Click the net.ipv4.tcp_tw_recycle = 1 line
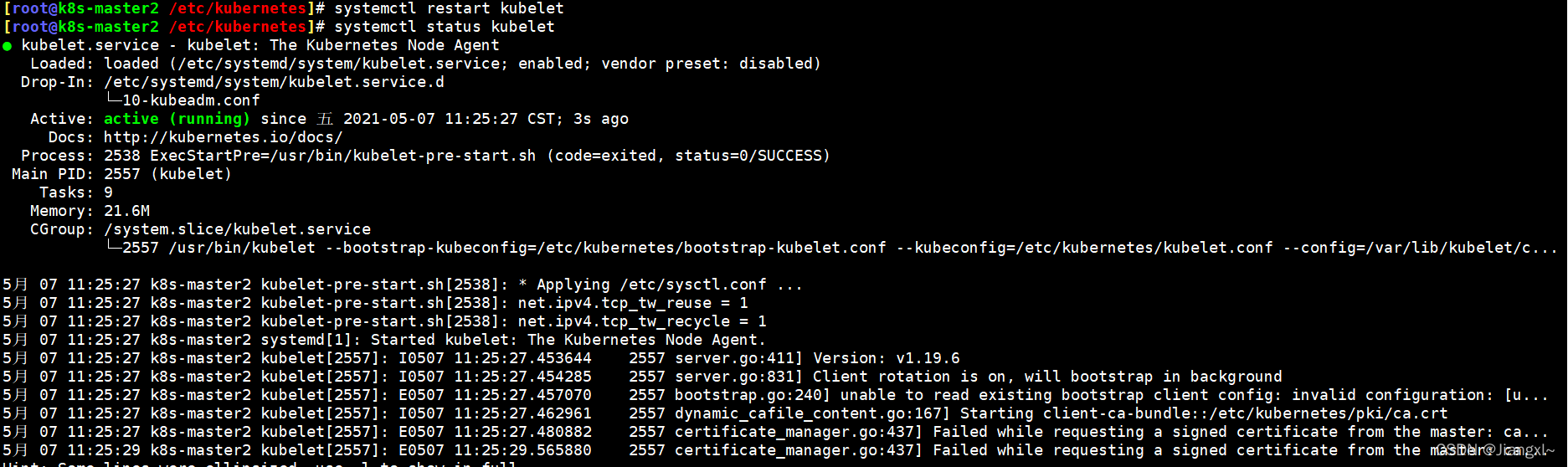The width and height of the screenshot is (1568, 467). click(642, 321)
